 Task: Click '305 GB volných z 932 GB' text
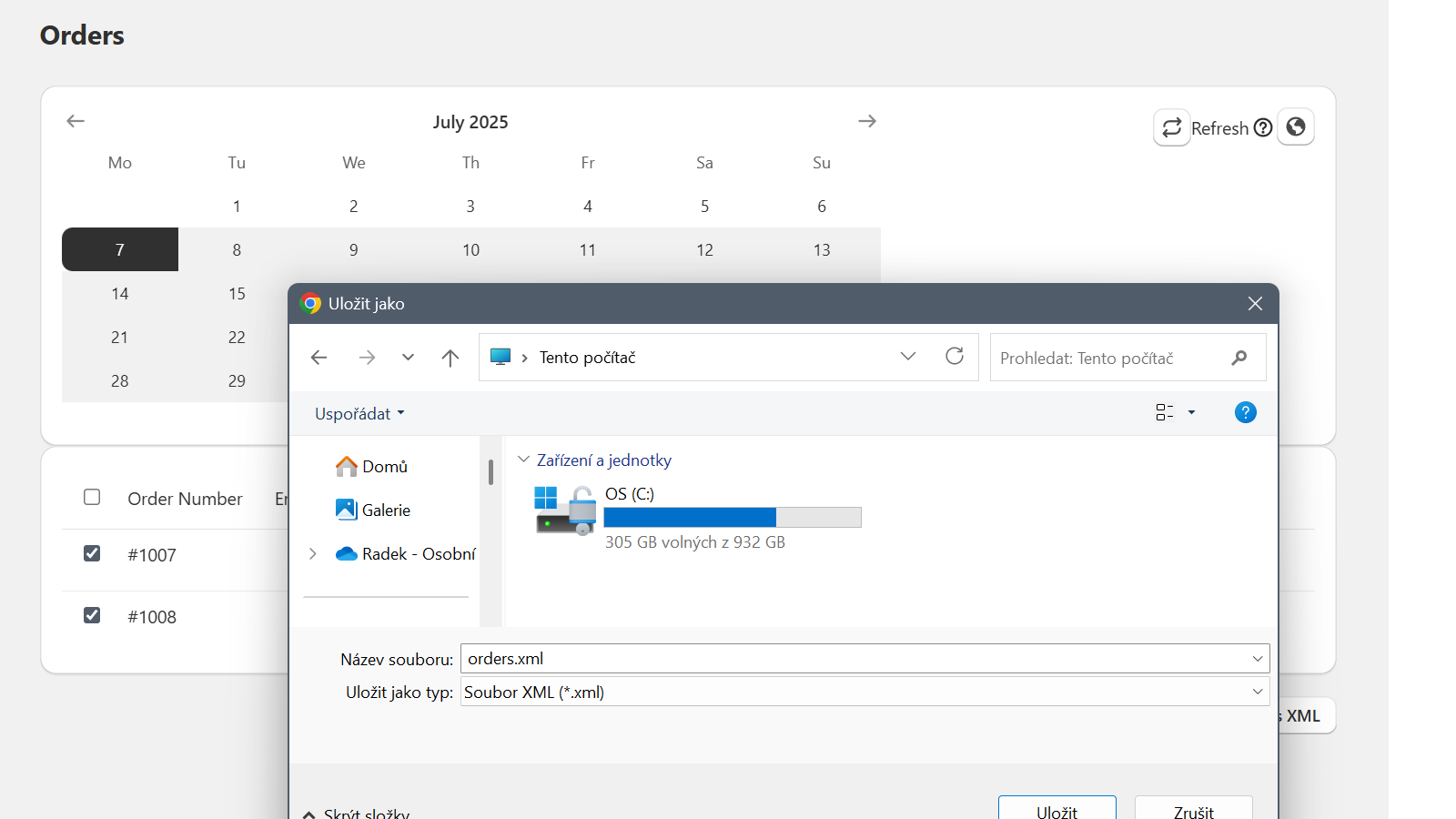click(695, 541)
